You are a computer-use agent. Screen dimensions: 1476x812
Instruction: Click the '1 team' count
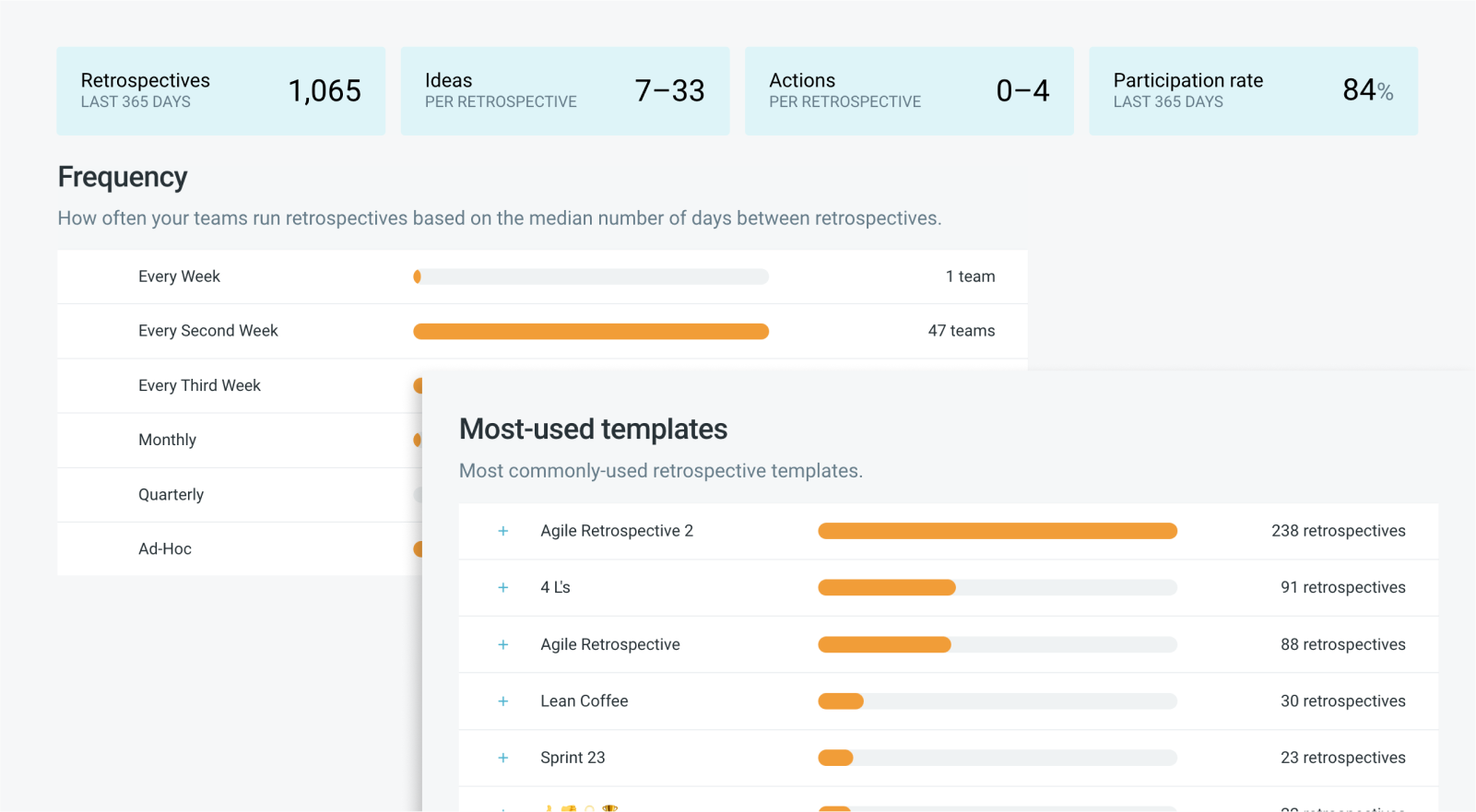970,277
